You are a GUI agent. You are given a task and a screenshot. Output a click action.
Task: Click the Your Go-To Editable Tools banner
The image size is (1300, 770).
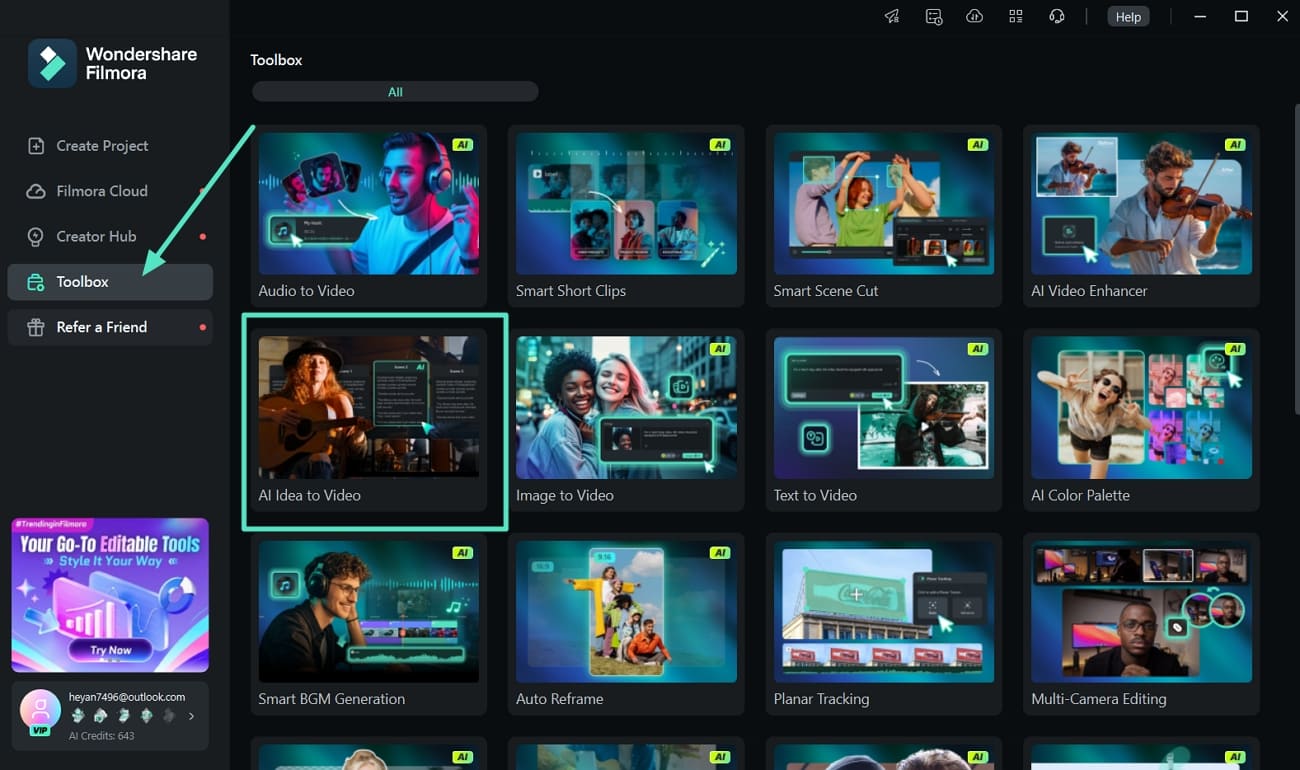110,595
